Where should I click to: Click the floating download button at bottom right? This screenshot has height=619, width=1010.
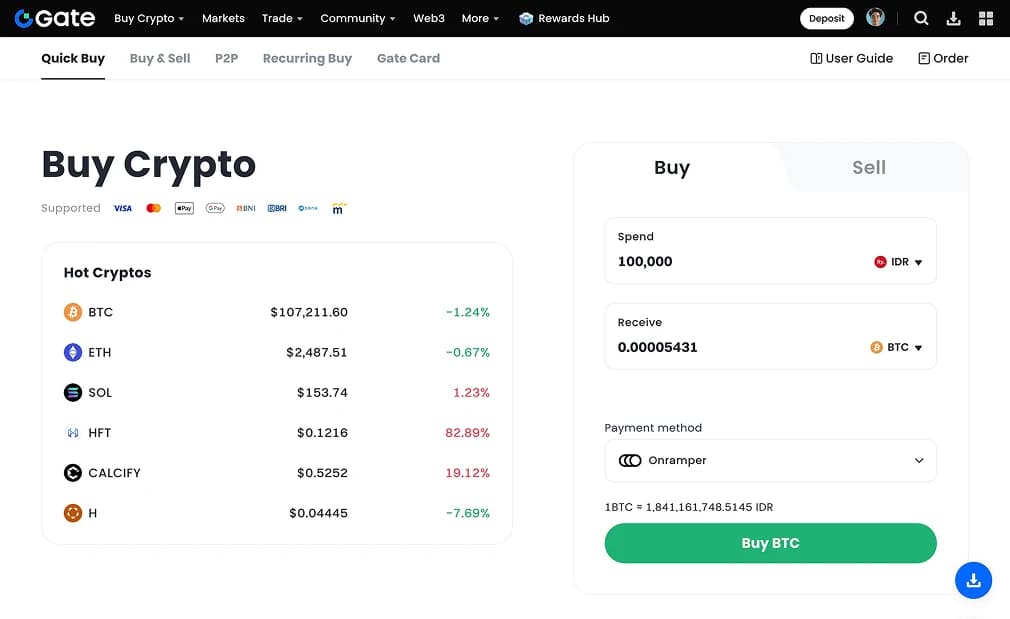click(973, 580)
